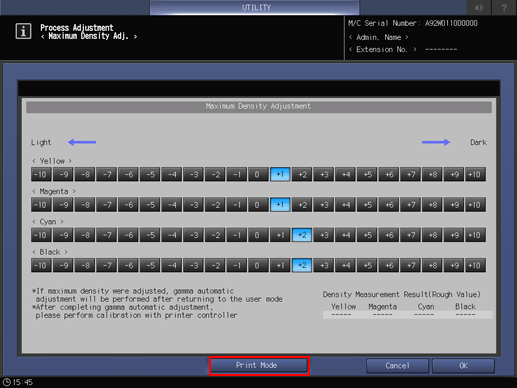Set Magenta density to -2

(215, 205)
